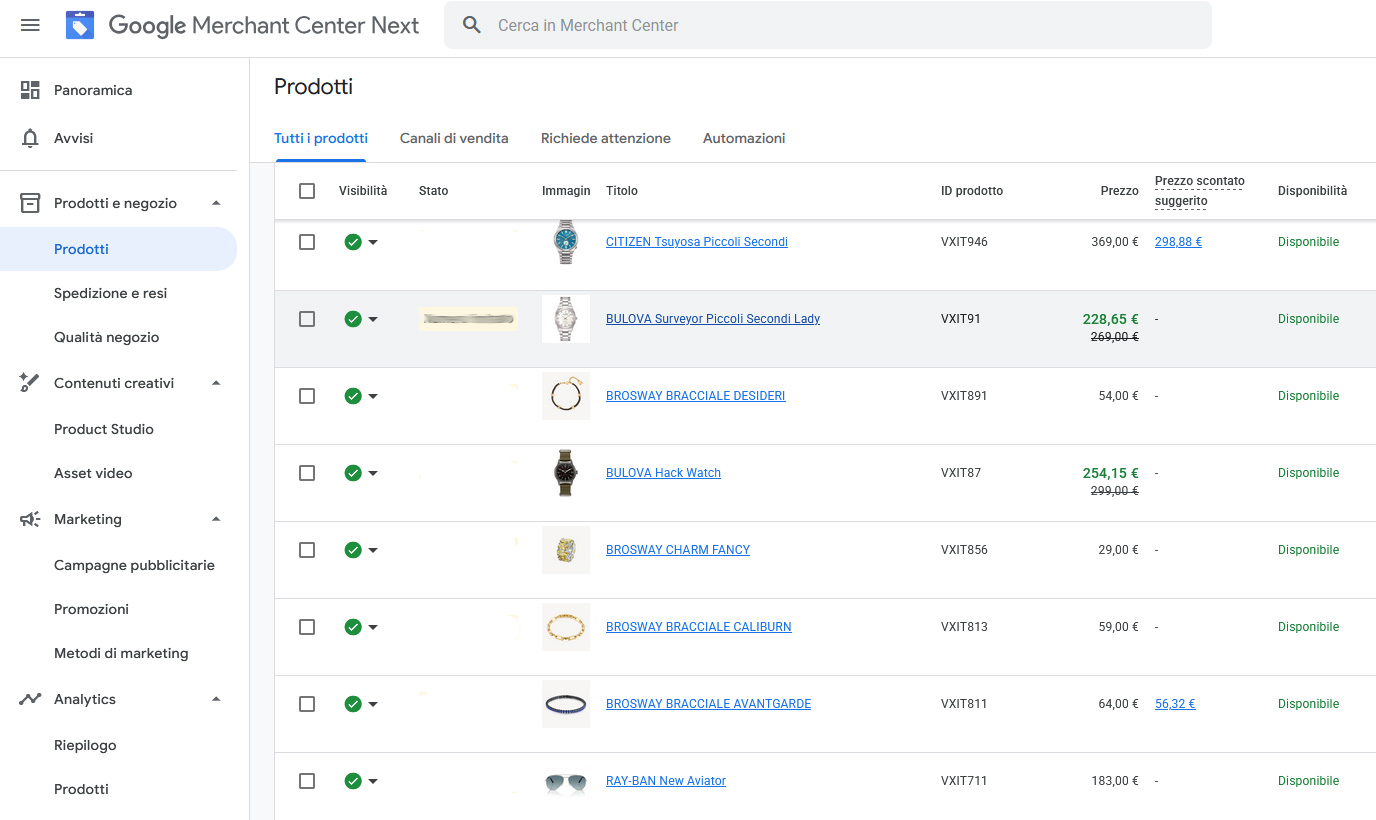This screenshot has height=820, width=1376.
Task: Click green visibility checkmark for RAY-BAN New Aviator
Action: point(353,781)
